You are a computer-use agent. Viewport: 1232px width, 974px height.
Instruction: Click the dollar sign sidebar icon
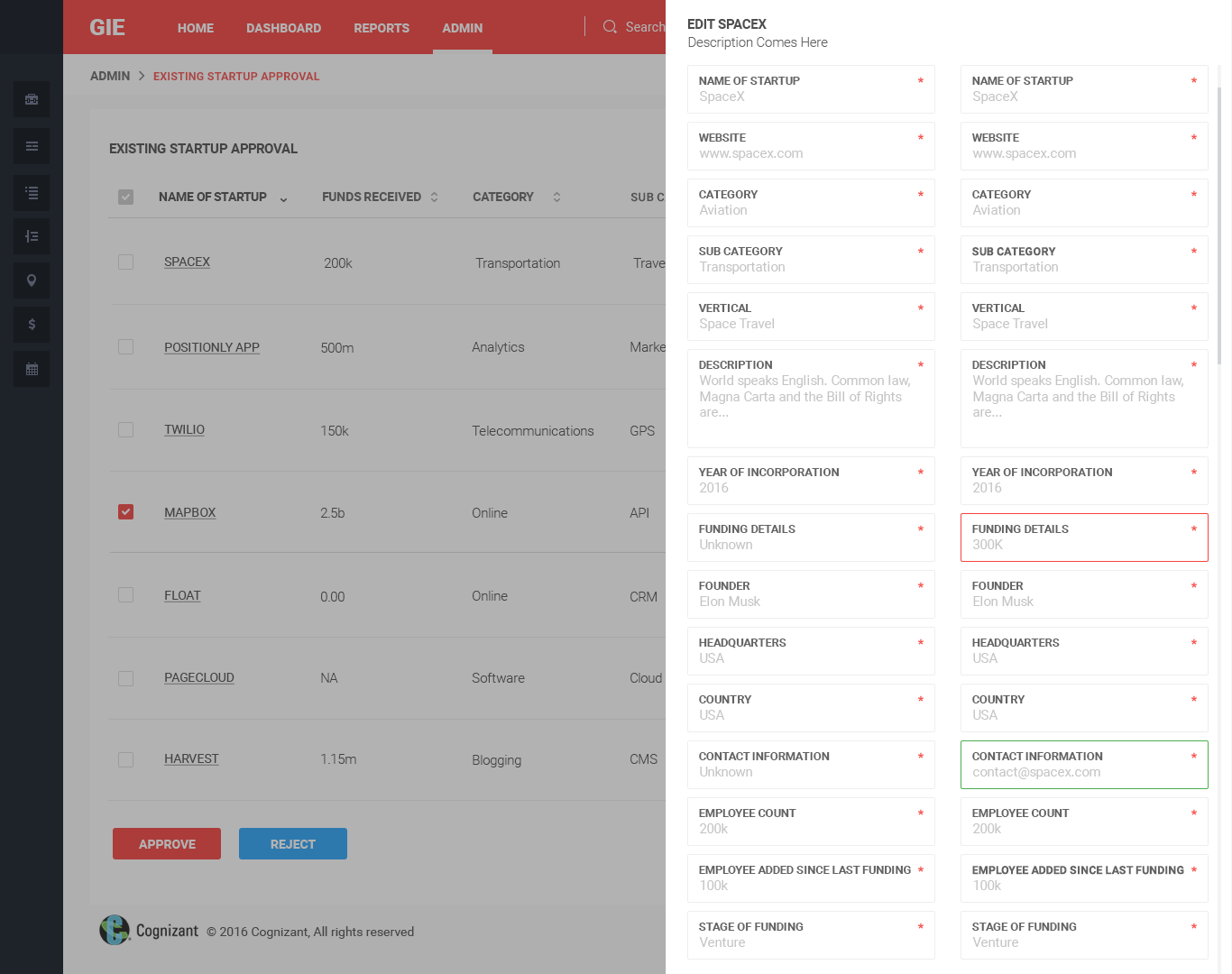tap(32, 325)
